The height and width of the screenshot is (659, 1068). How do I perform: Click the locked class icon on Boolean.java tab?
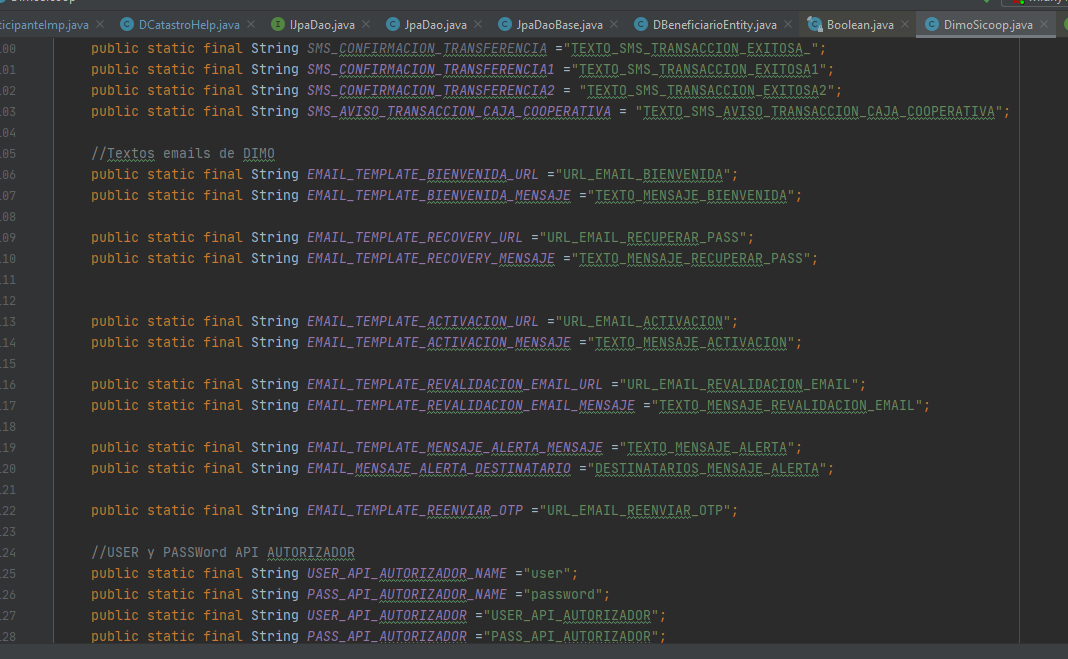[814, 24]
